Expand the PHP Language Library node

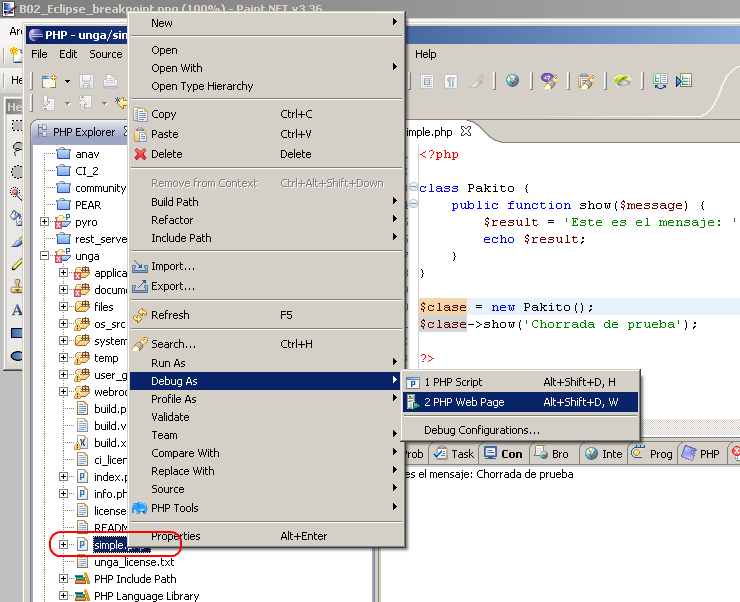coord(63,595)
